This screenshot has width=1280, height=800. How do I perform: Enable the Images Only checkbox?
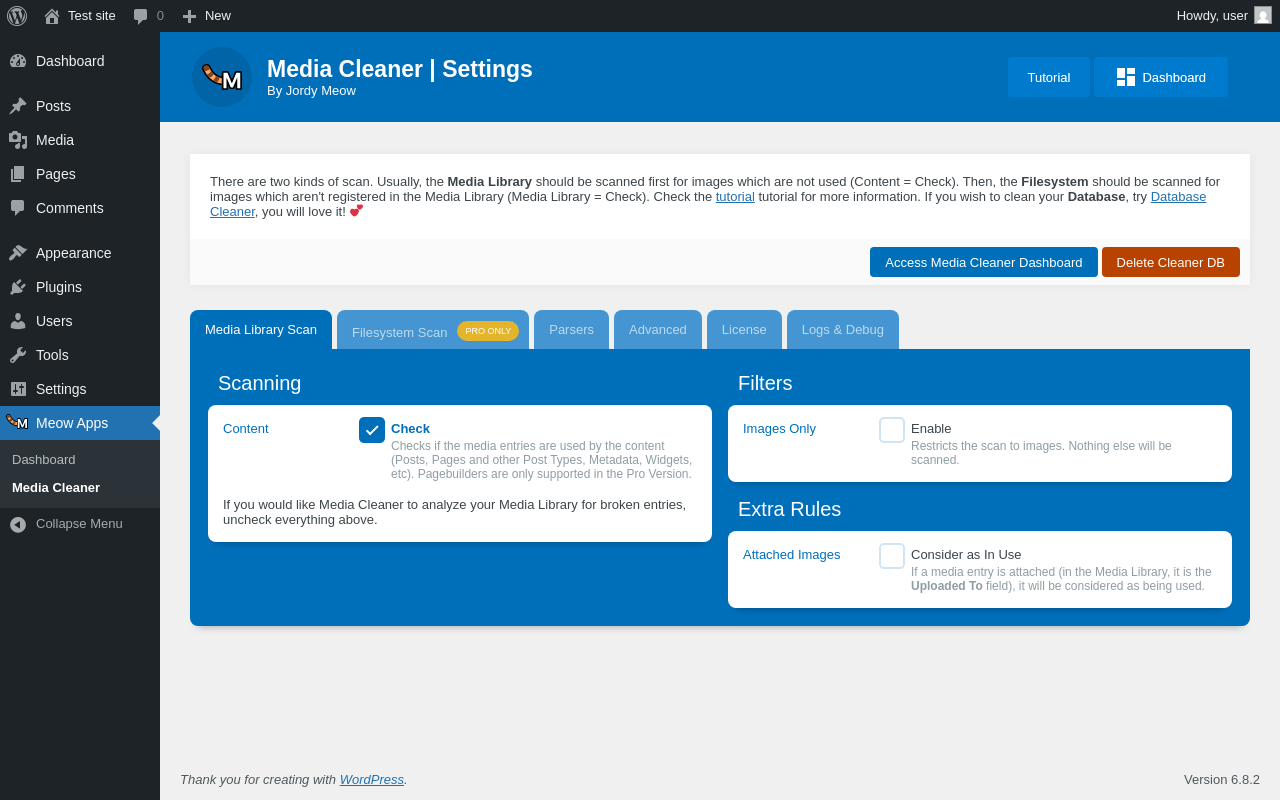point(892,430)
